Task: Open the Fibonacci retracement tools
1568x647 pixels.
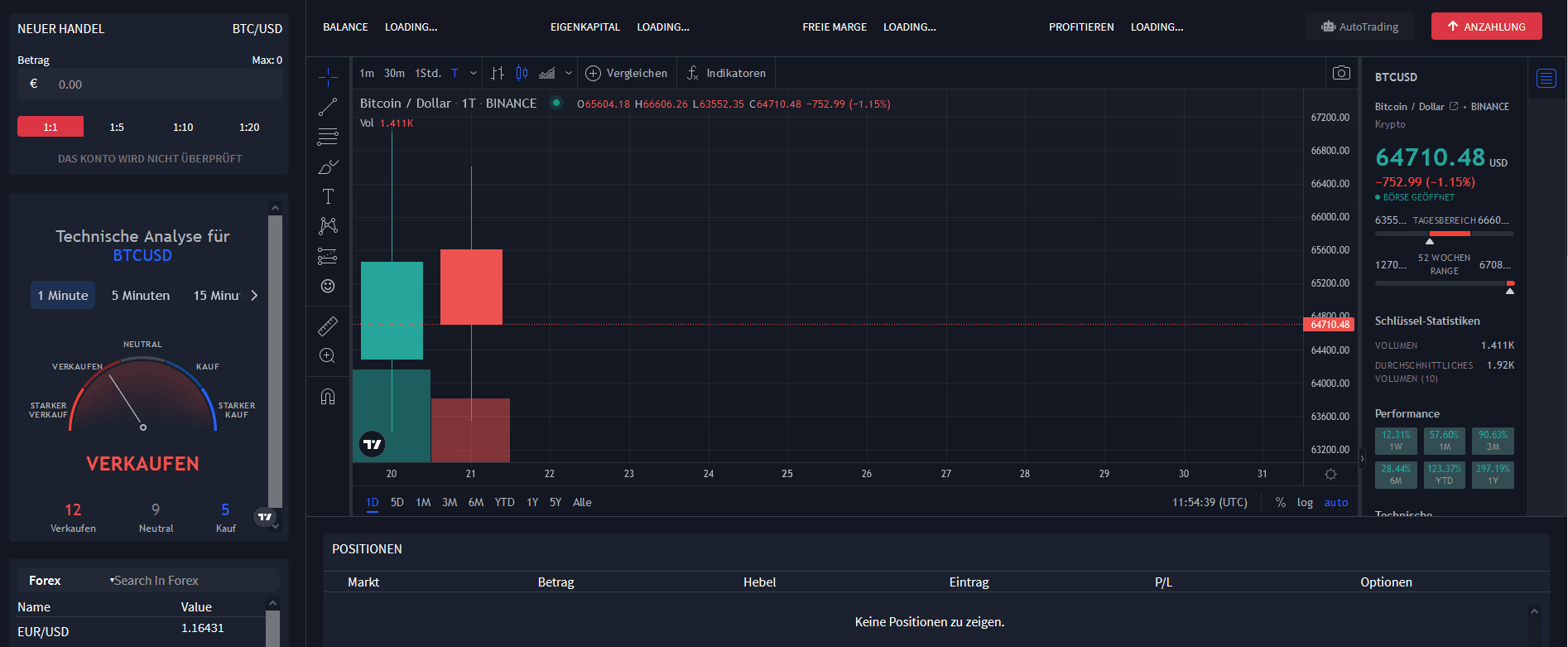Action: pos(328,137)
